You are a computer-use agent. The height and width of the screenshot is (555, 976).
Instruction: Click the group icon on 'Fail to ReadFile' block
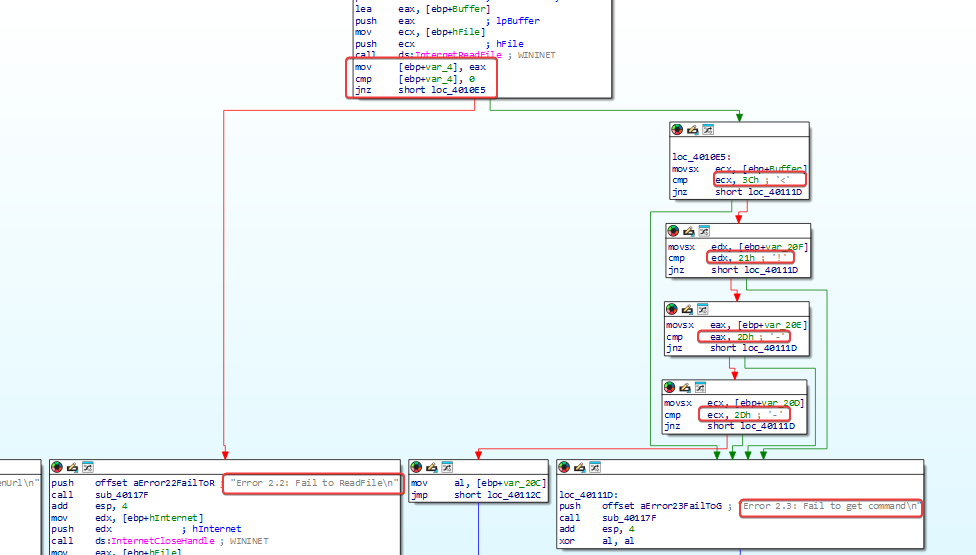[x=88, y=467]
